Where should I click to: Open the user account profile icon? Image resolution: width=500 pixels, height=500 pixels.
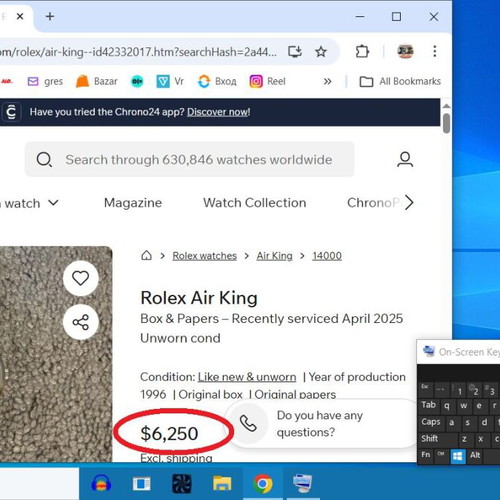405,159
